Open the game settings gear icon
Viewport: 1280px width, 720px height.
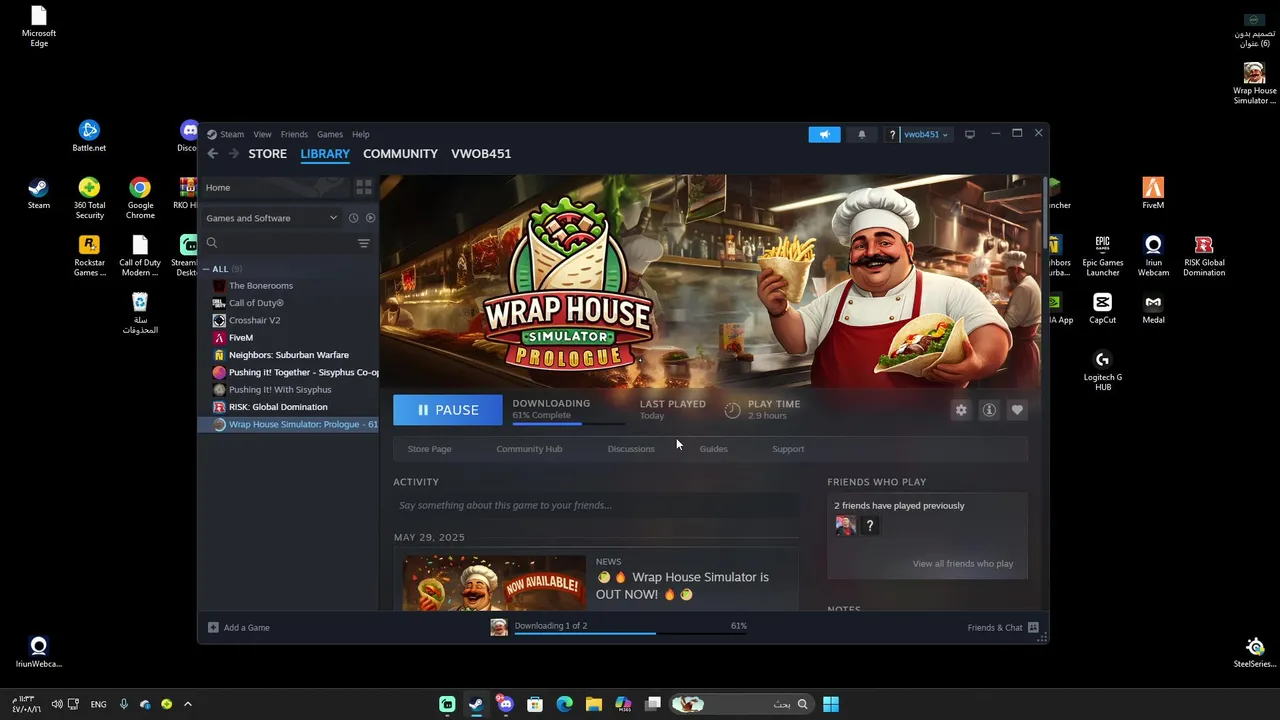961,410
